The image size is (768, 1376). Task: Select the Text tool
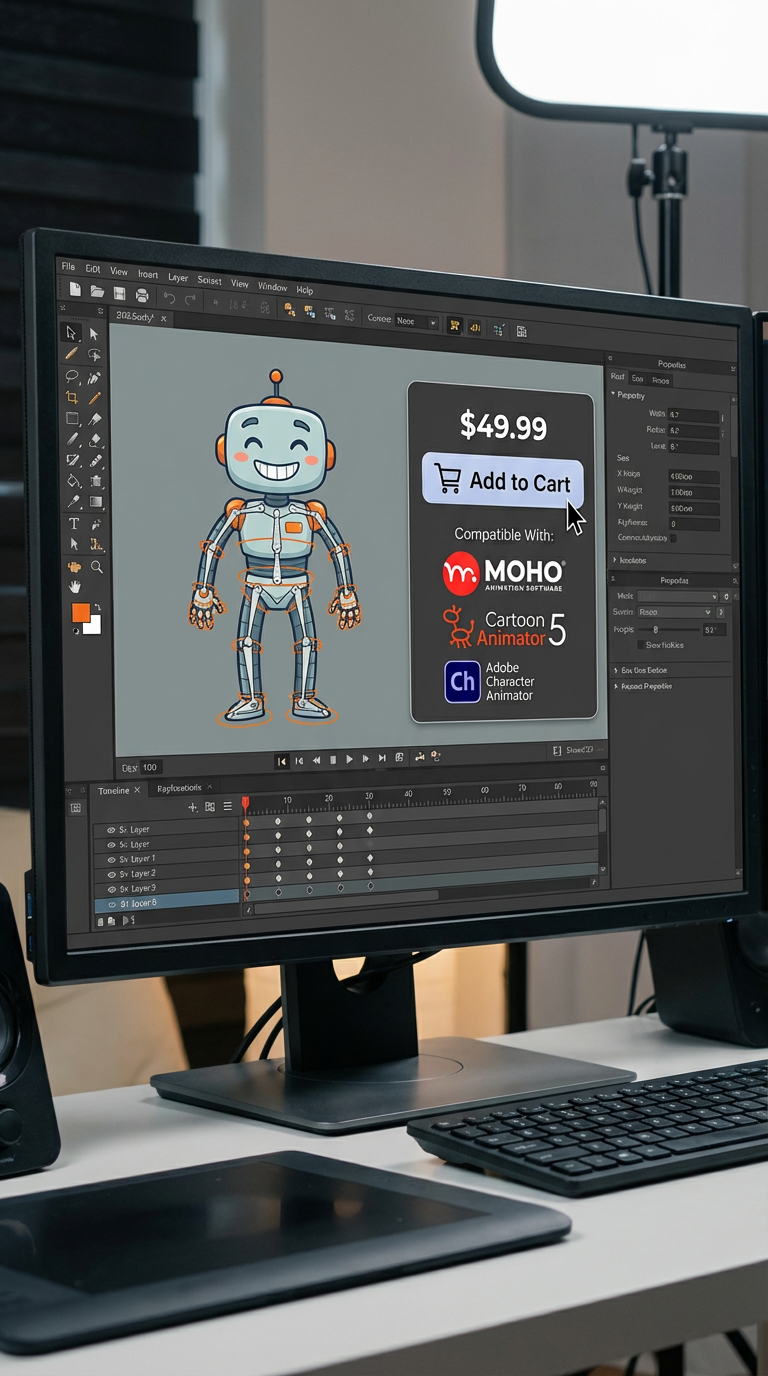click(x=73, y=523)
